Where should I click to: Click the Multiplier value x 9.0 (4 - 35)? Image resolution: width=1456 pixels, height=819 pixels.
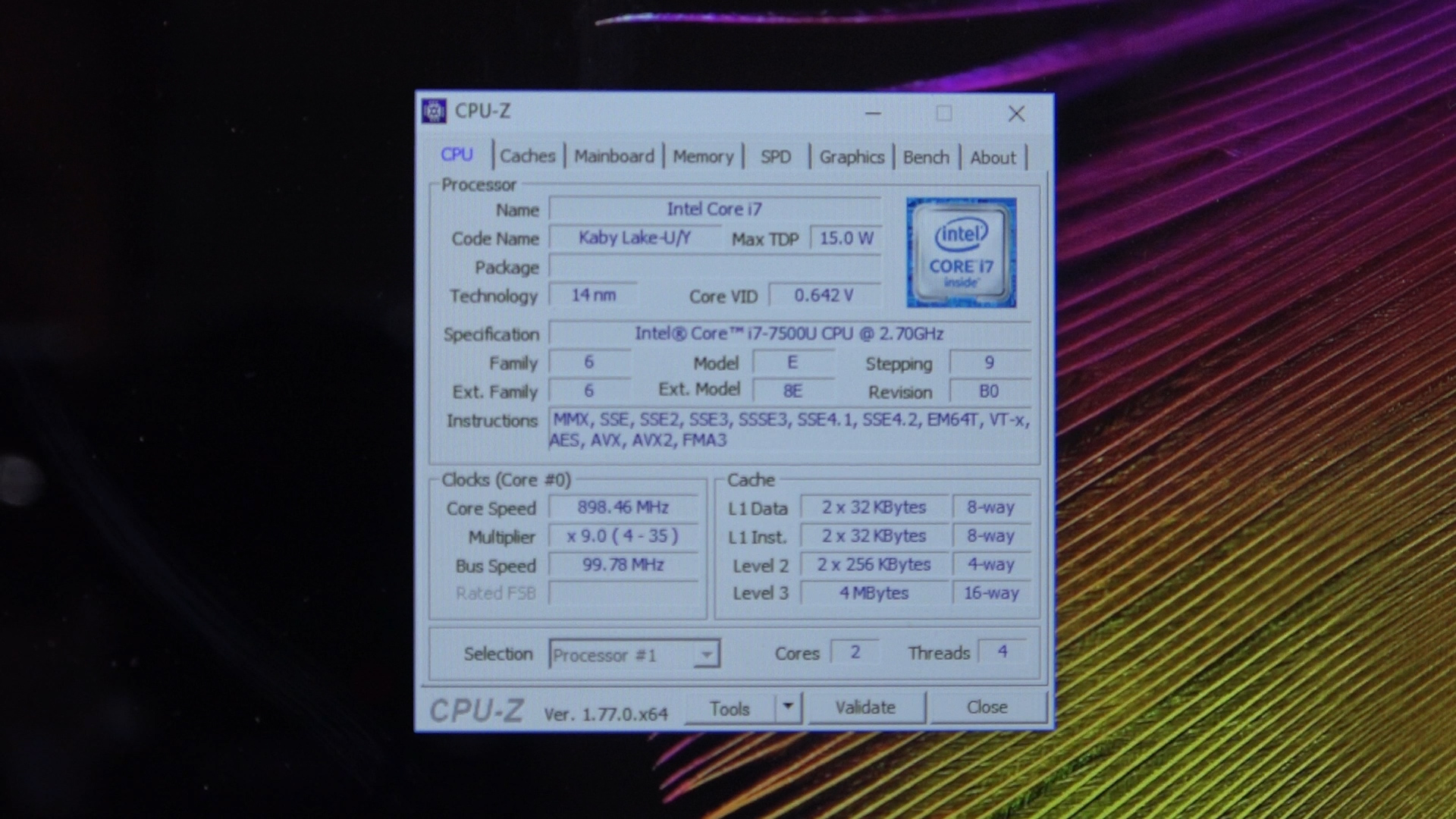pyautogui.click(x=623, y=536)
